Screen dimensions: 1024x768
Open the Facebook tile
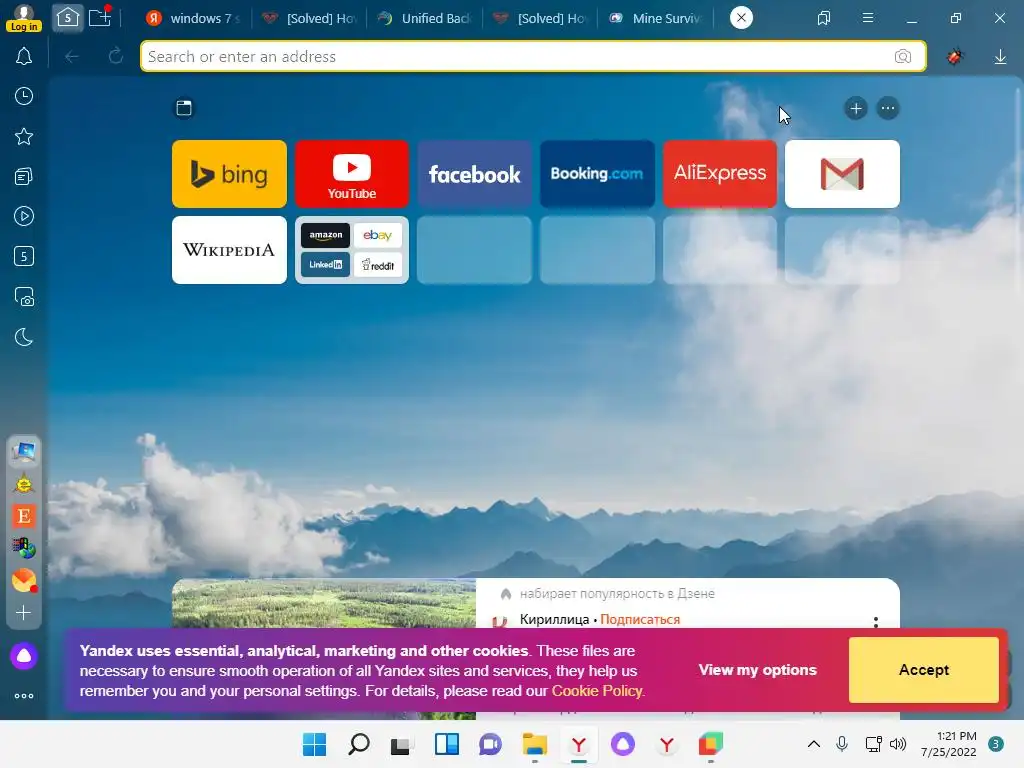pyautogui.click(x=475, y=174)
